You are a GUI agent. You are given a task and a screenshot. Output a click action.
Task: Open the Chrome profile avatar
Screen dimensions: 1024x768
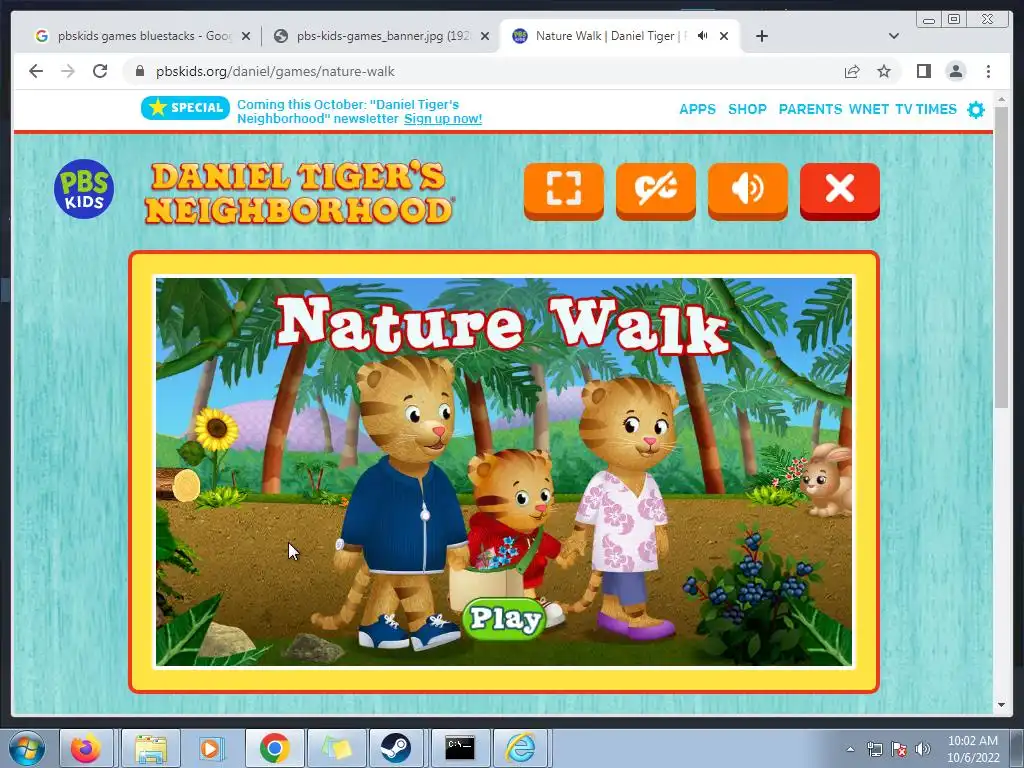(955, 71)
